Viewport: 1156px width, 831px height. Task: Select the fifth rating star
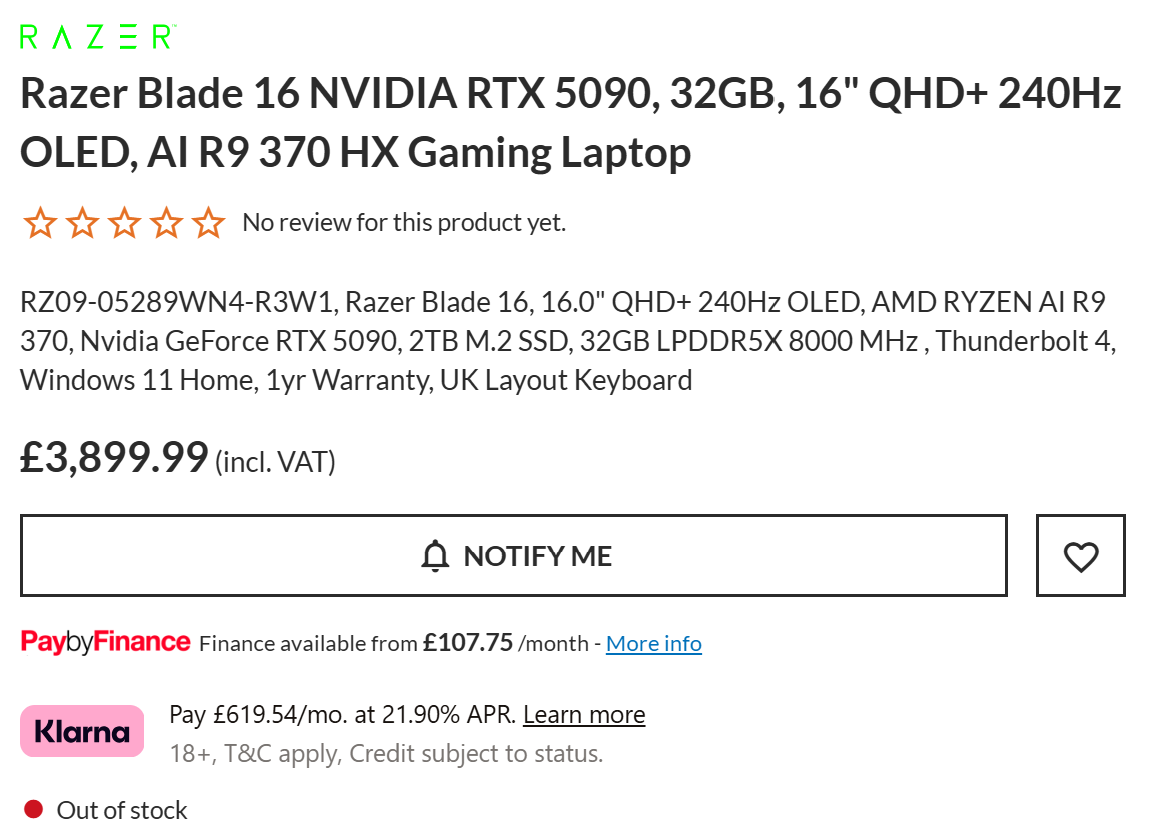(x=208, y=223)
